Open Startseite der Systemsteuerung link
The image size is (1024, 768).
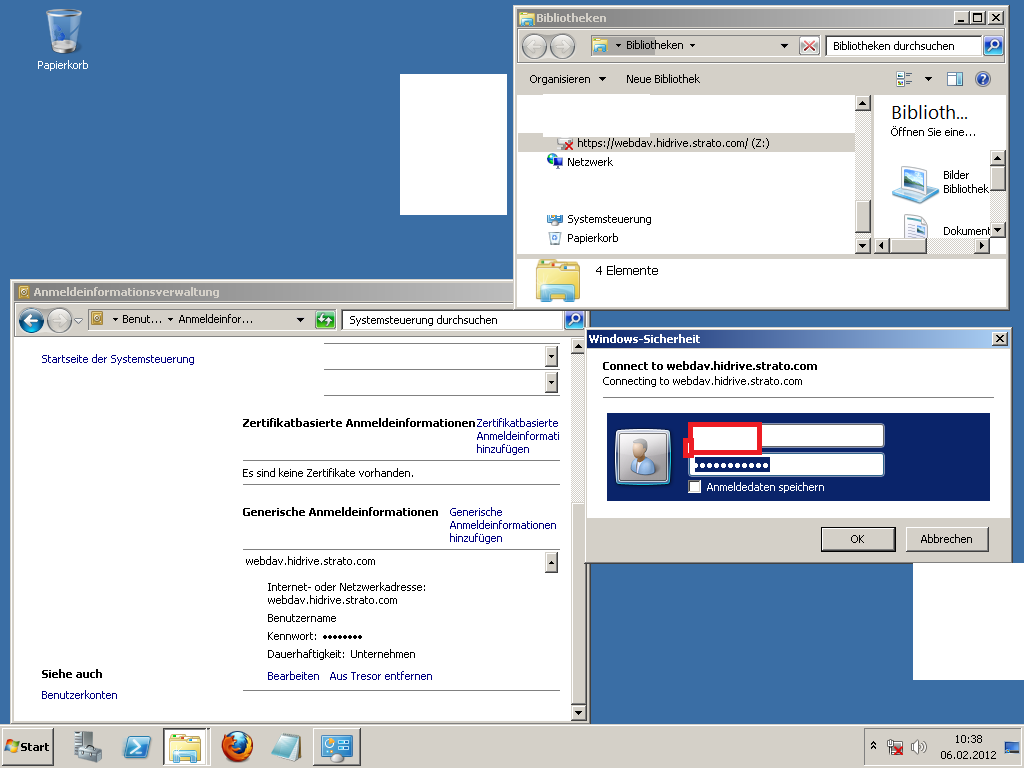tap(118, 359)
